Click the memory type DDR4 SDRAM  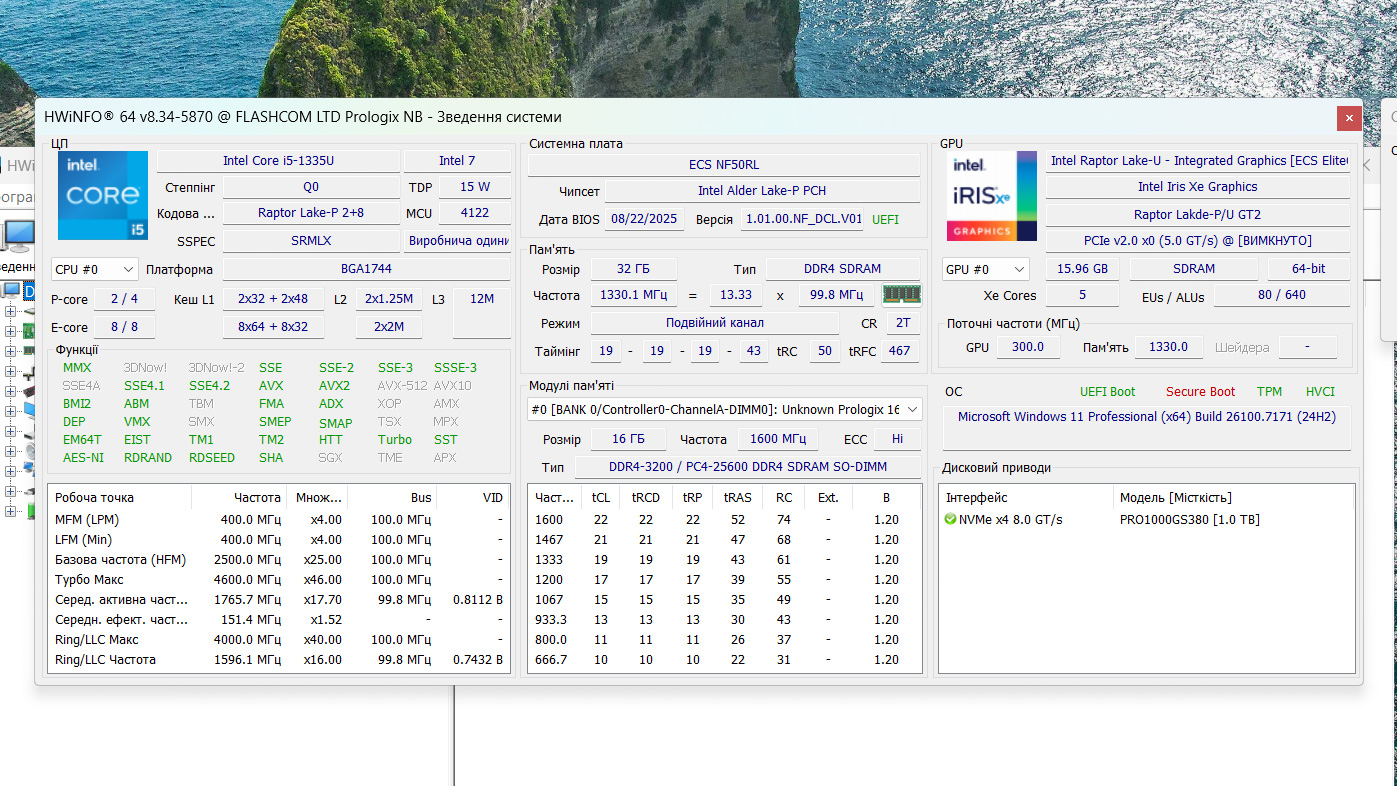click(843, 270)
